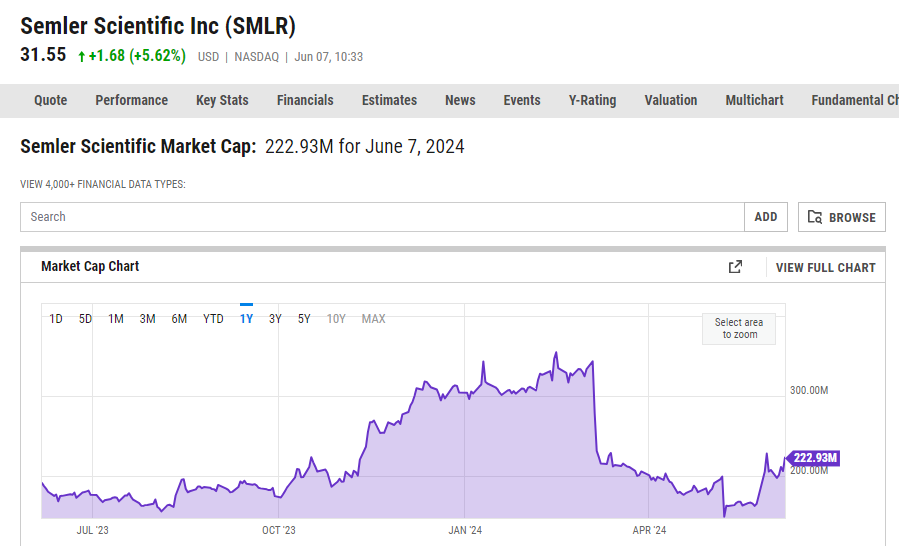Click the green price-up arrow icon
The image size is (899, 546).
tap(81, 56)
